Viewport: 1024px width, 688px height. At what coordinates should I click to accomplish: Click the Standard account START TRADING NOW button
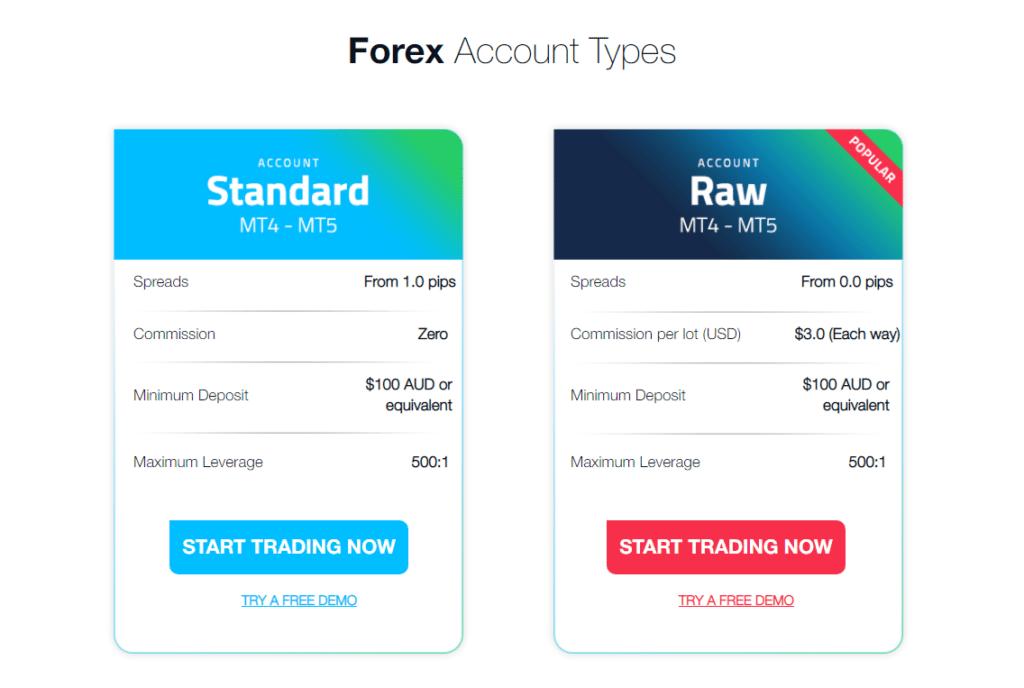[288, 547]
